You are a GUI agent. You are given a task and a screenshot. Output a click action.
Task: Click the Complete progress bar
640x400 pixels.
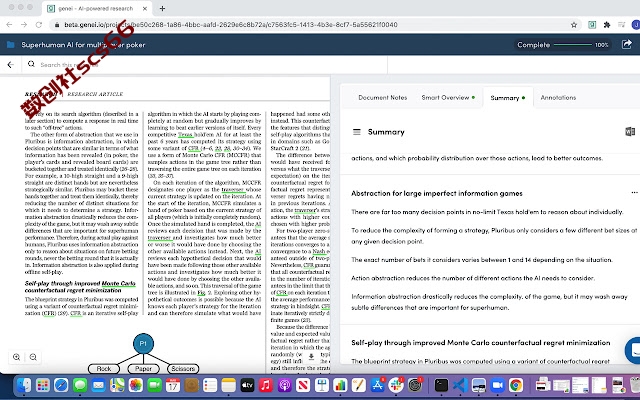(573, 44)
